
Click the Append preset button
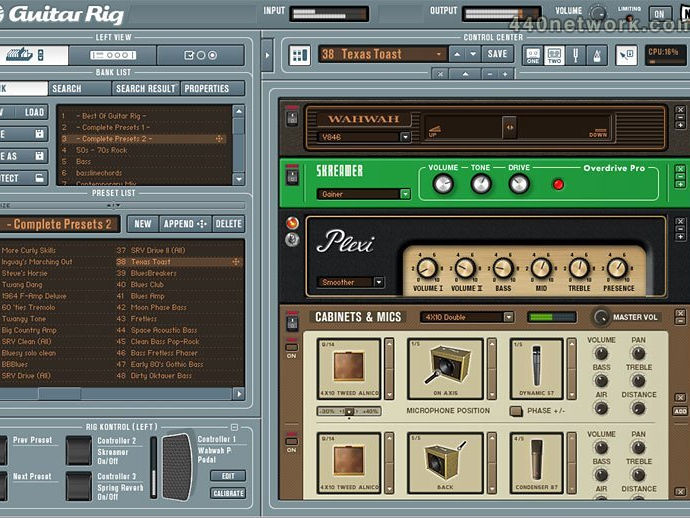tap(185, 224)
